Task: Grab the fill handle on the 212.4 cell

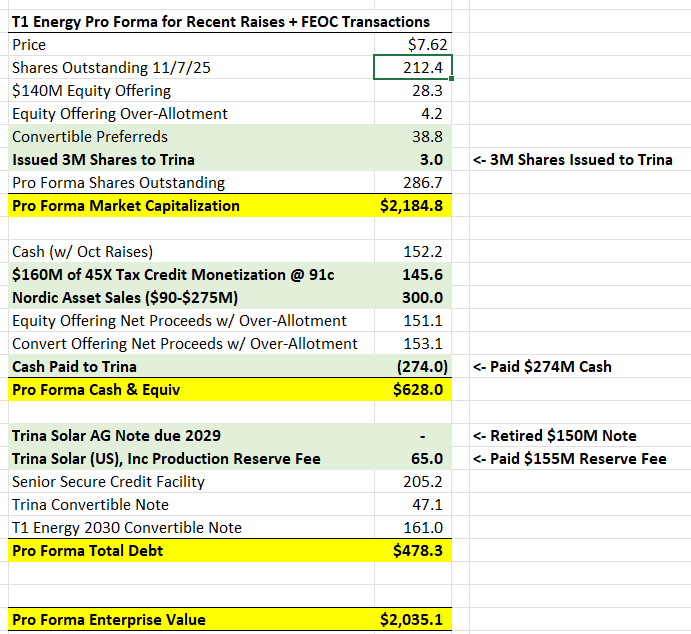Action: coord(452,78)
